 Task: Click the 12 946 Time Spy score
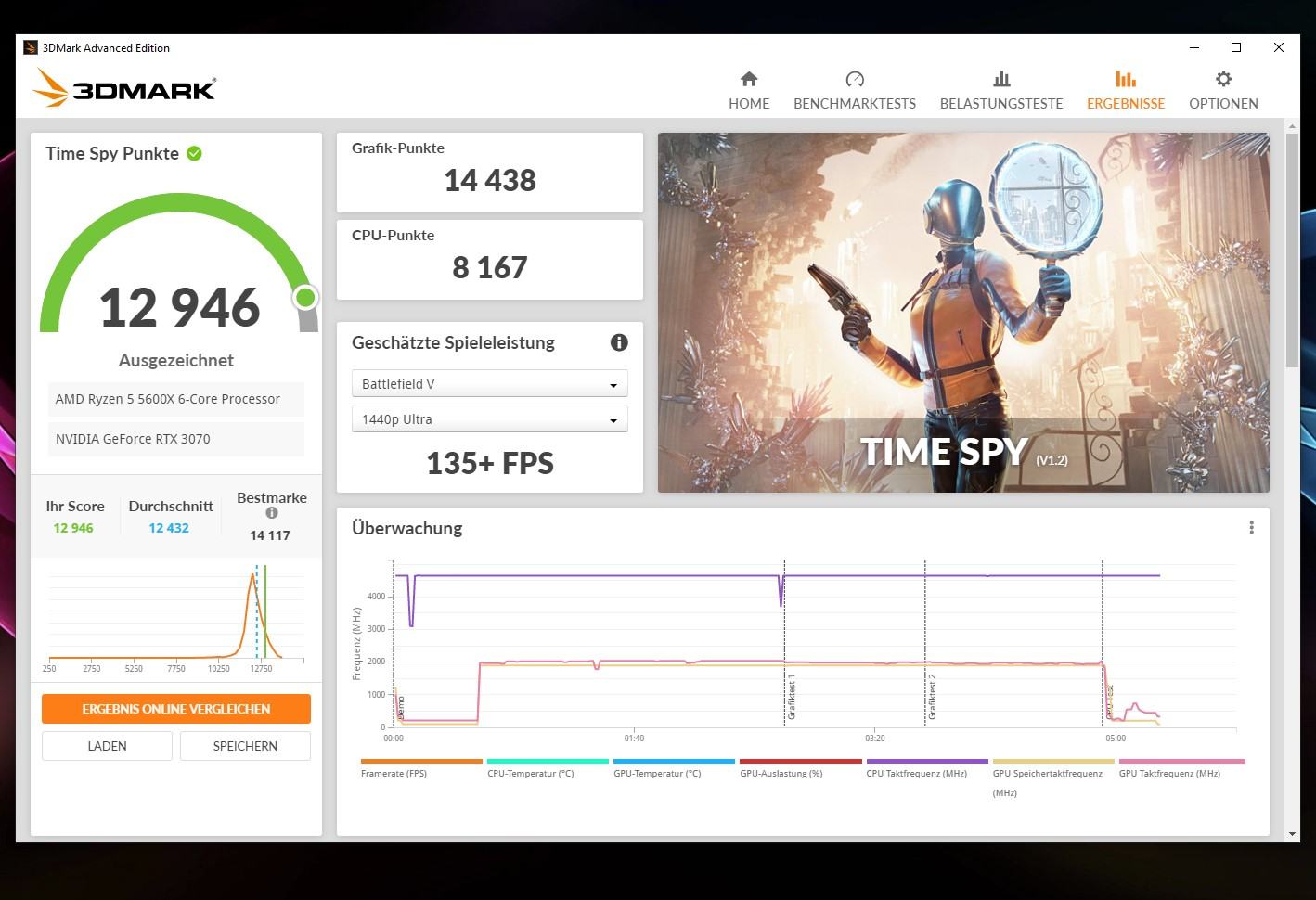point(179,307)
